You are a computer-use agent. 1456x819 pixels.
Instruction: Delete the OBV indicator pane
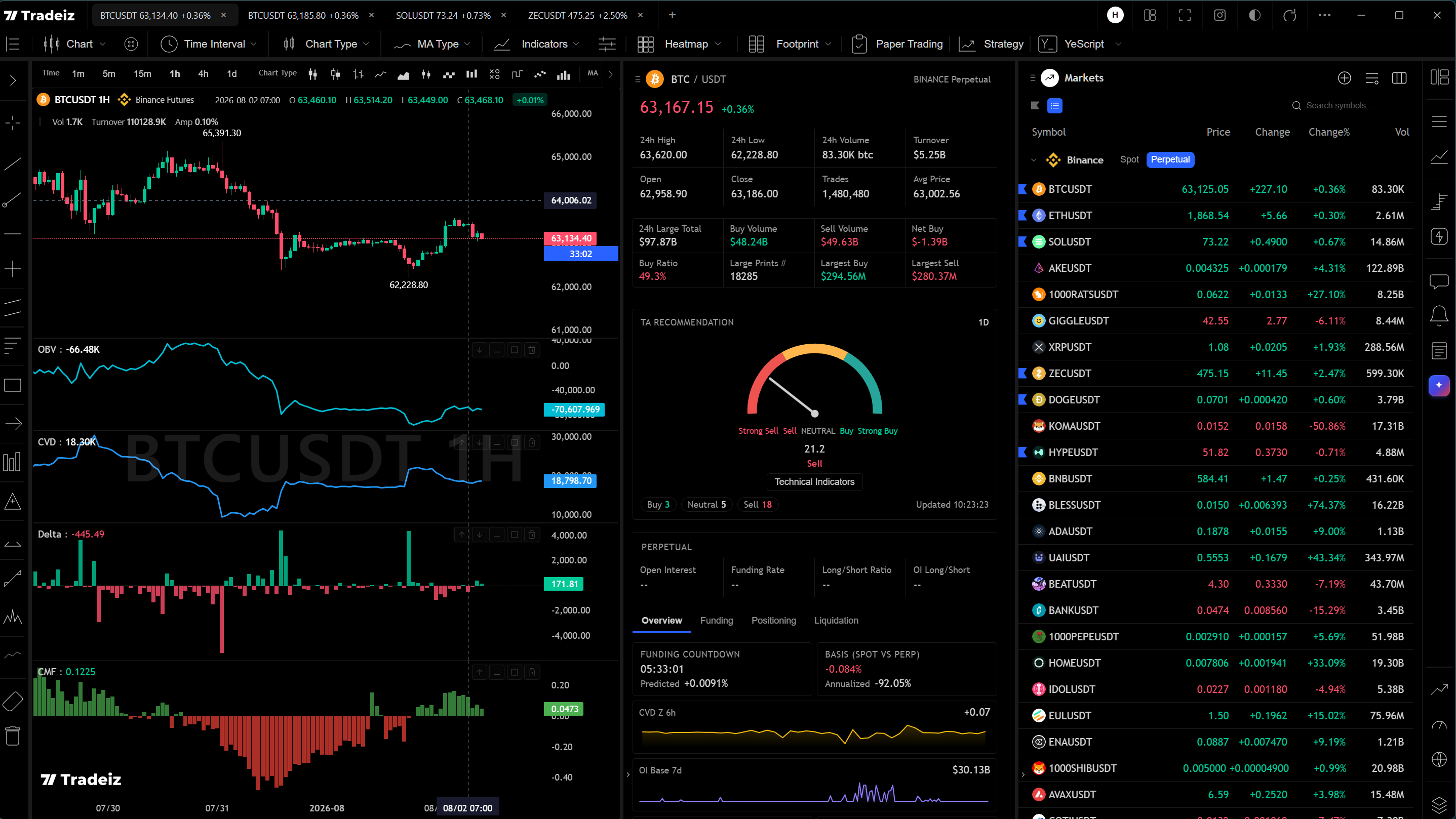531,350
